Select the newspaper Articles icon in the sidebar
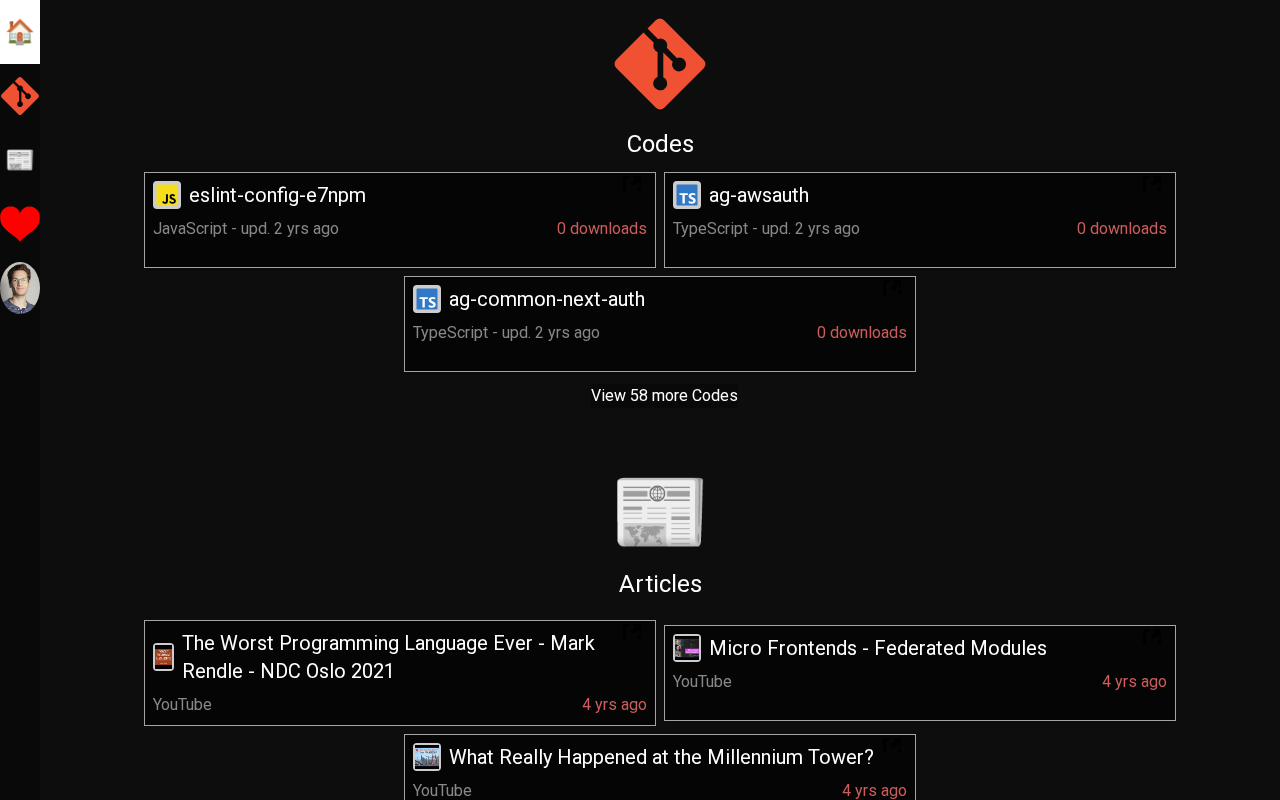 pyautogui.click(x=20, y=160)
